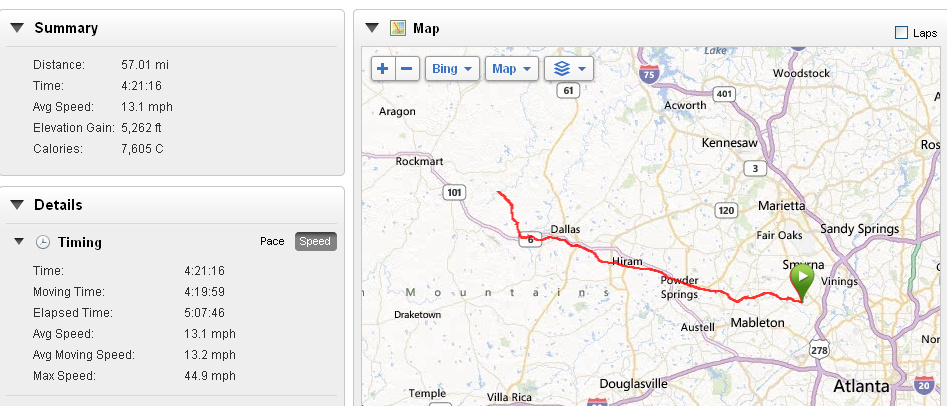This screenshot has width=947, height=406.
Task: Collapse the Timing subsection triangle
Action: 19,242
